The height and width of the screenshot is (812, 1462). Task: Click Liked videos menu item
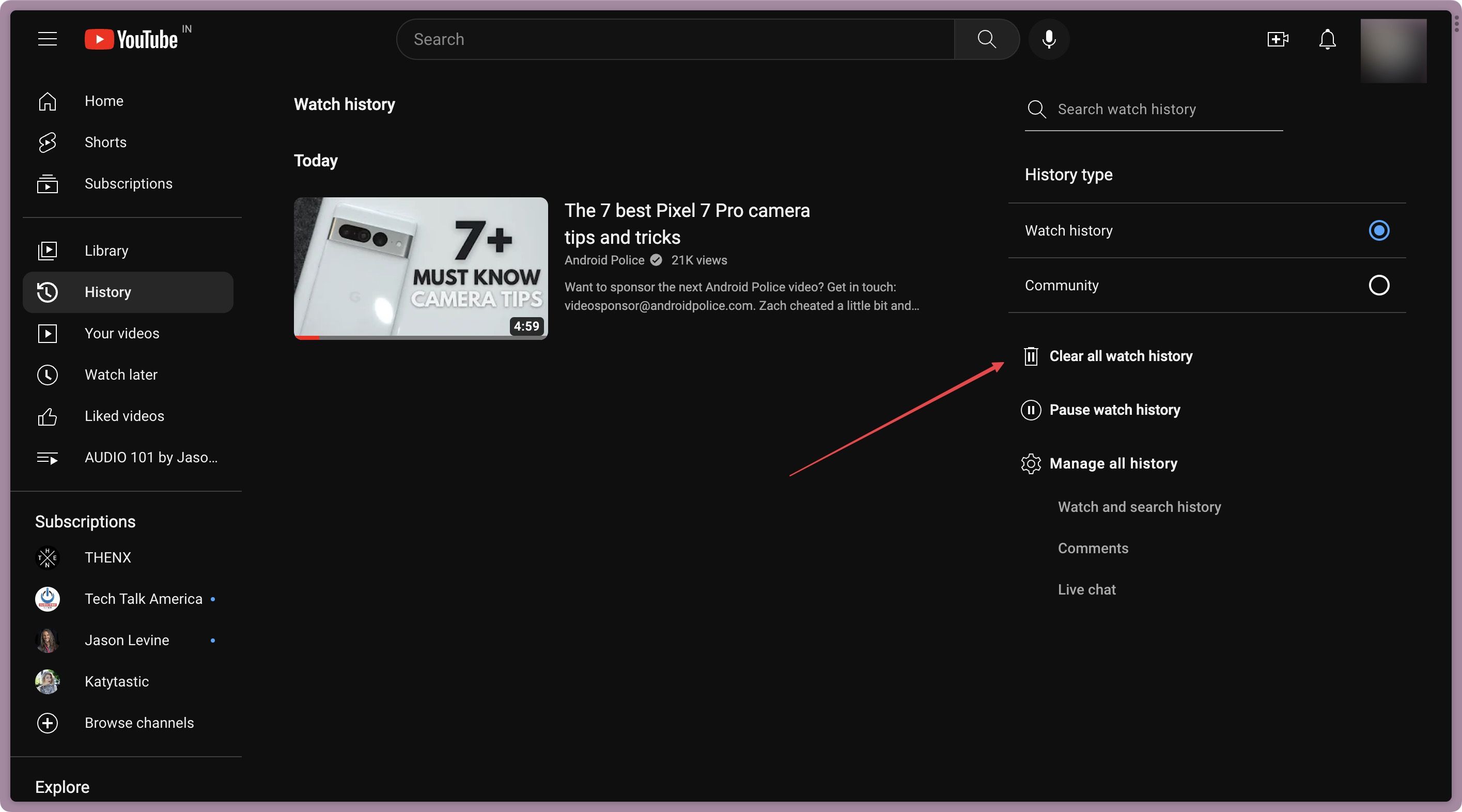[124, 416]
